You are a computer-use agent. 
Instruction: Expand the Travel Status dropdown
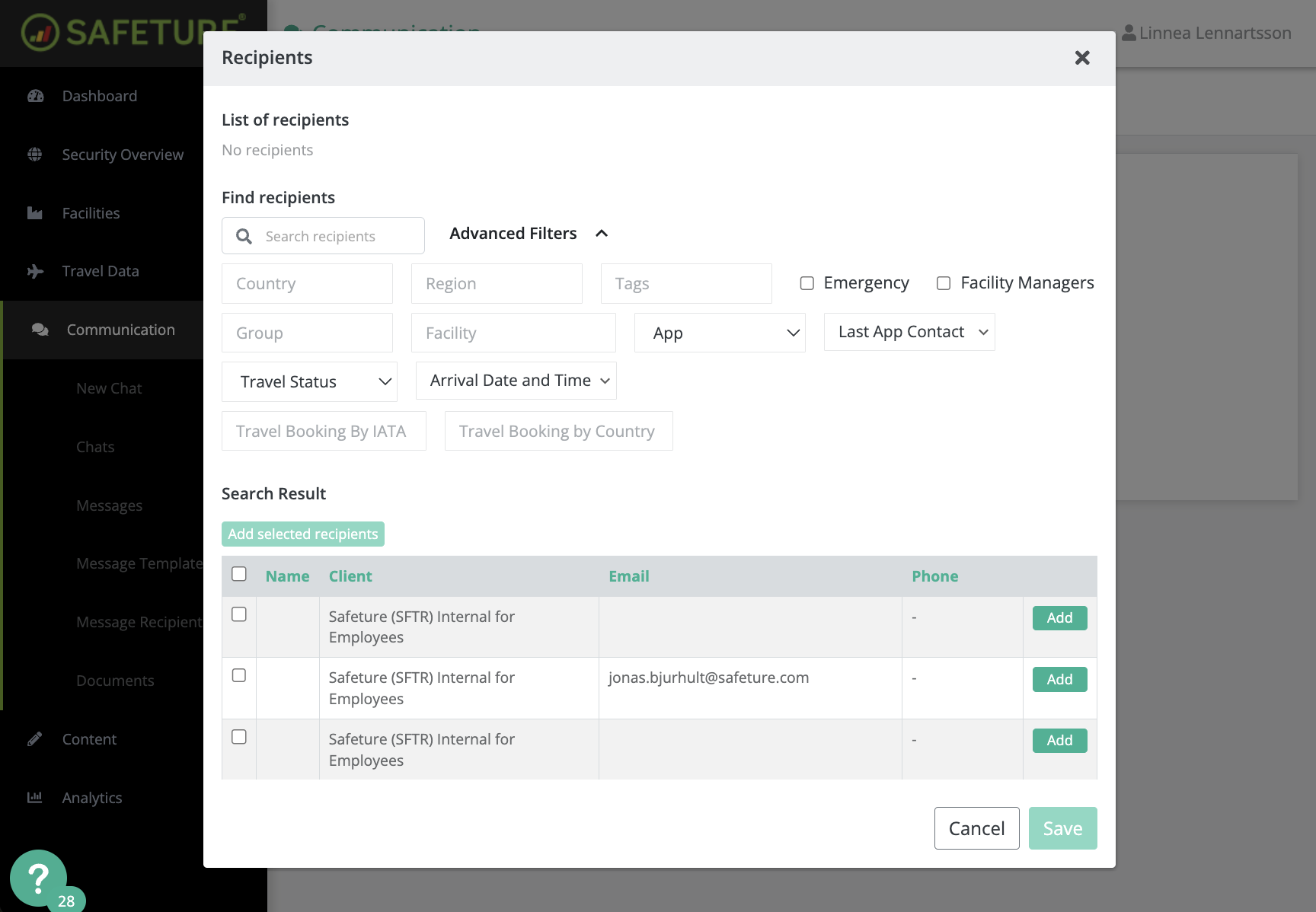[x=309, y=381]
